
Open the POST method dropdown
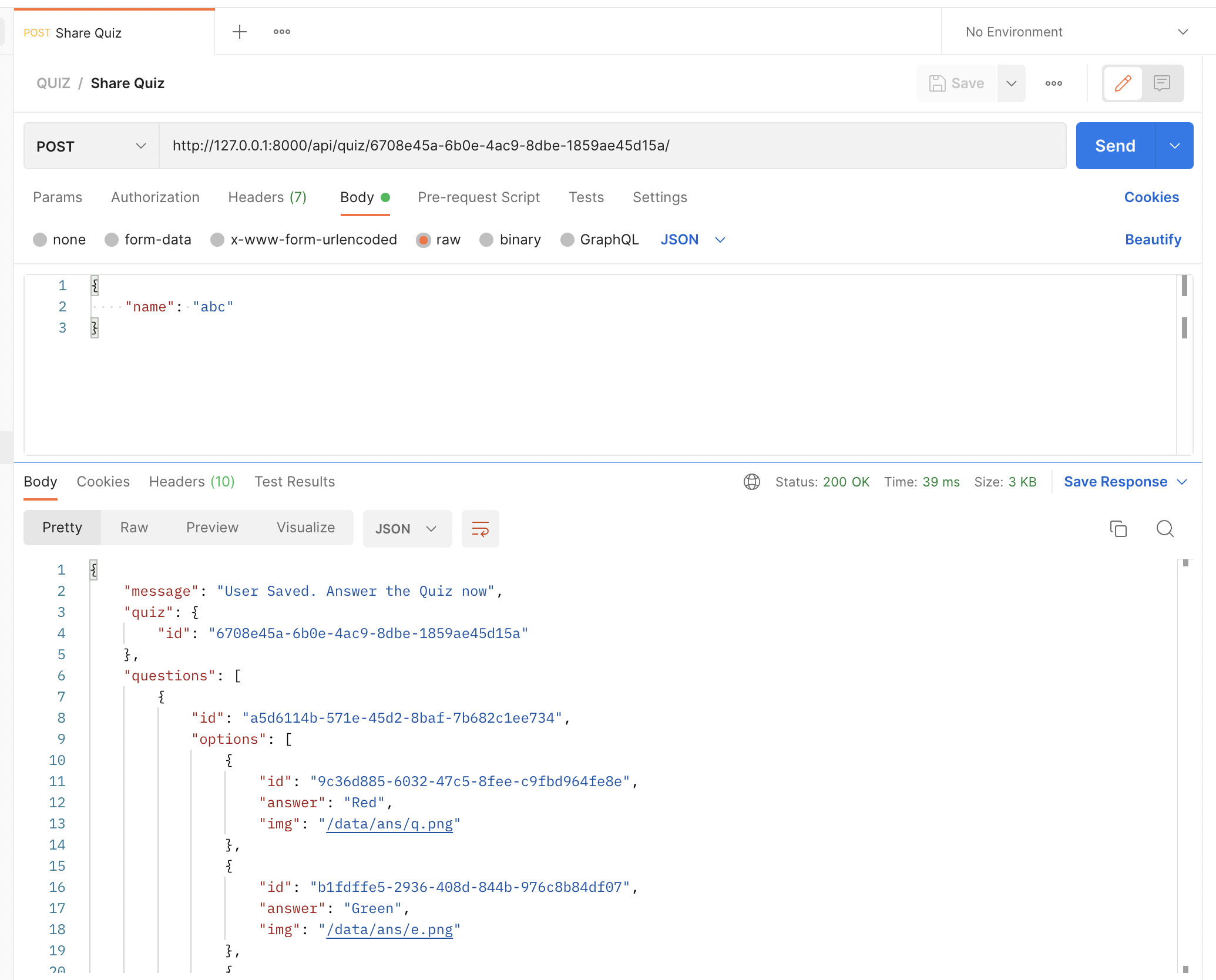tap(91, 146)
